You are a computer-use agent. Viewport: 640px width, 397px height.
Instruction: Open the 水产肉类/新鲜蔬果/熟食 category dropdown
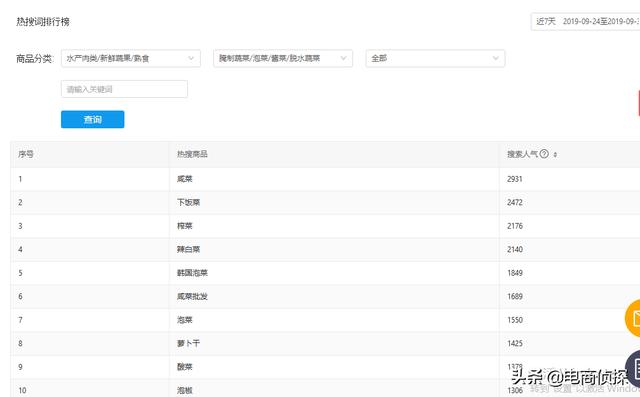[131, 58]
